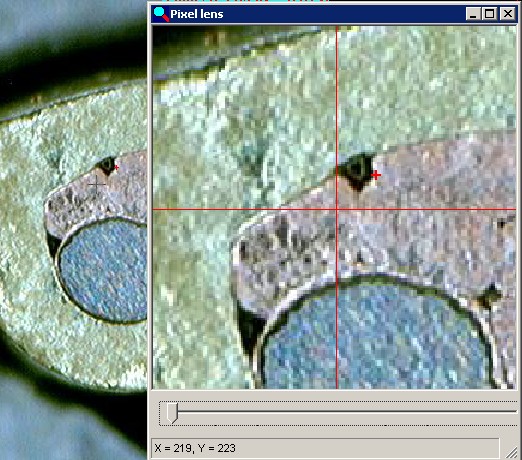
Task: Click the tiny red marker on main image
Action: click(x=116, y=167)
